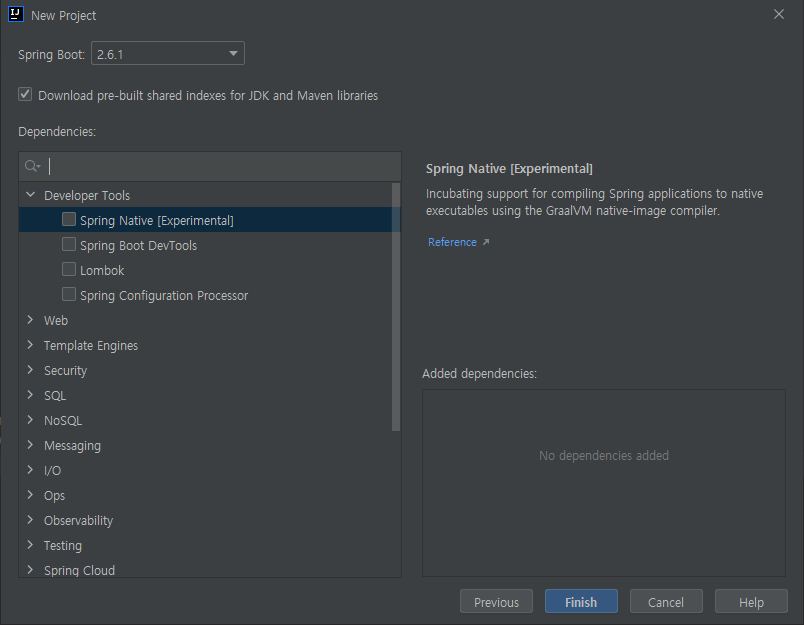Expand the Spring Cloud section

pyautogui.click(x=30, y=570)
